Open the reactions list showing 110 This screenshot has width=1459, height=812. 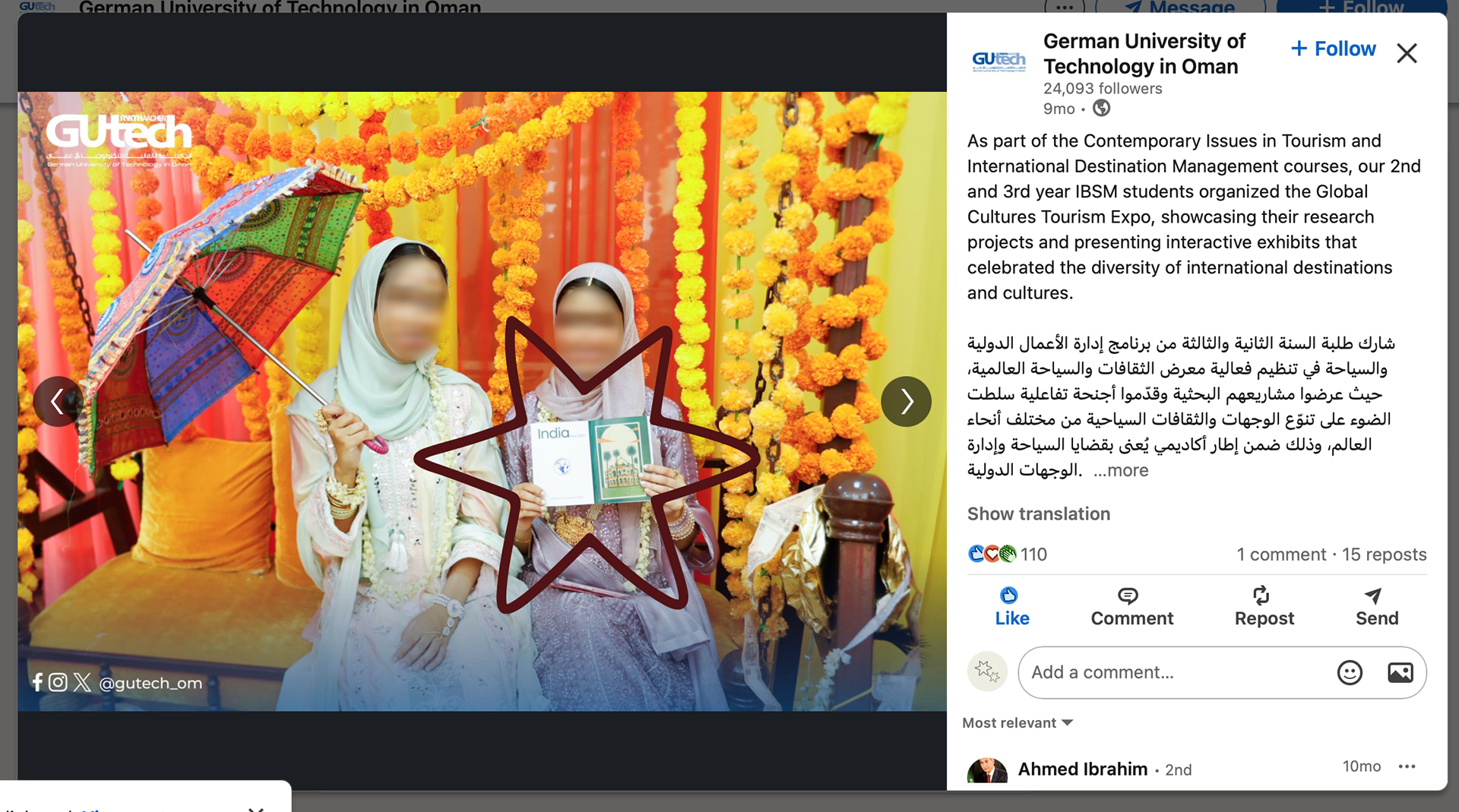tap(1008, 554)
